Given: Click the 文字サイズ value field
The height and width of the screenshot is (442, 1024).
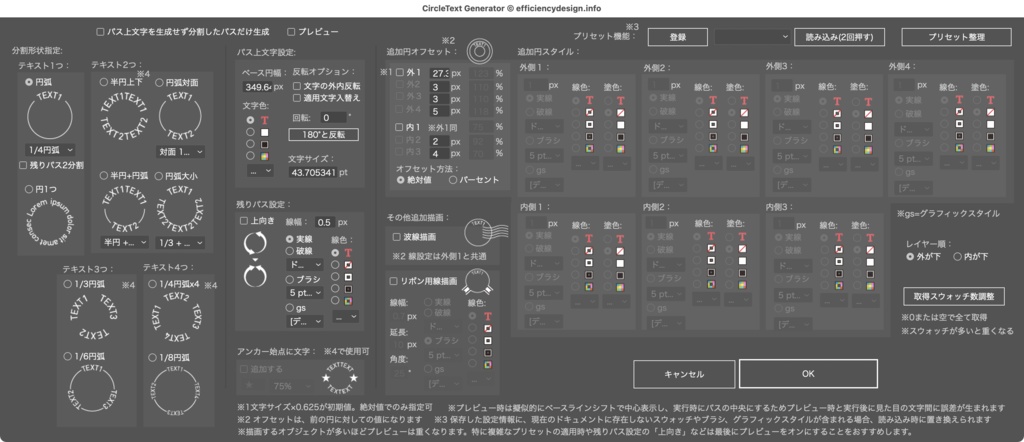Looking at the screenshot, I should pos(312,172).
